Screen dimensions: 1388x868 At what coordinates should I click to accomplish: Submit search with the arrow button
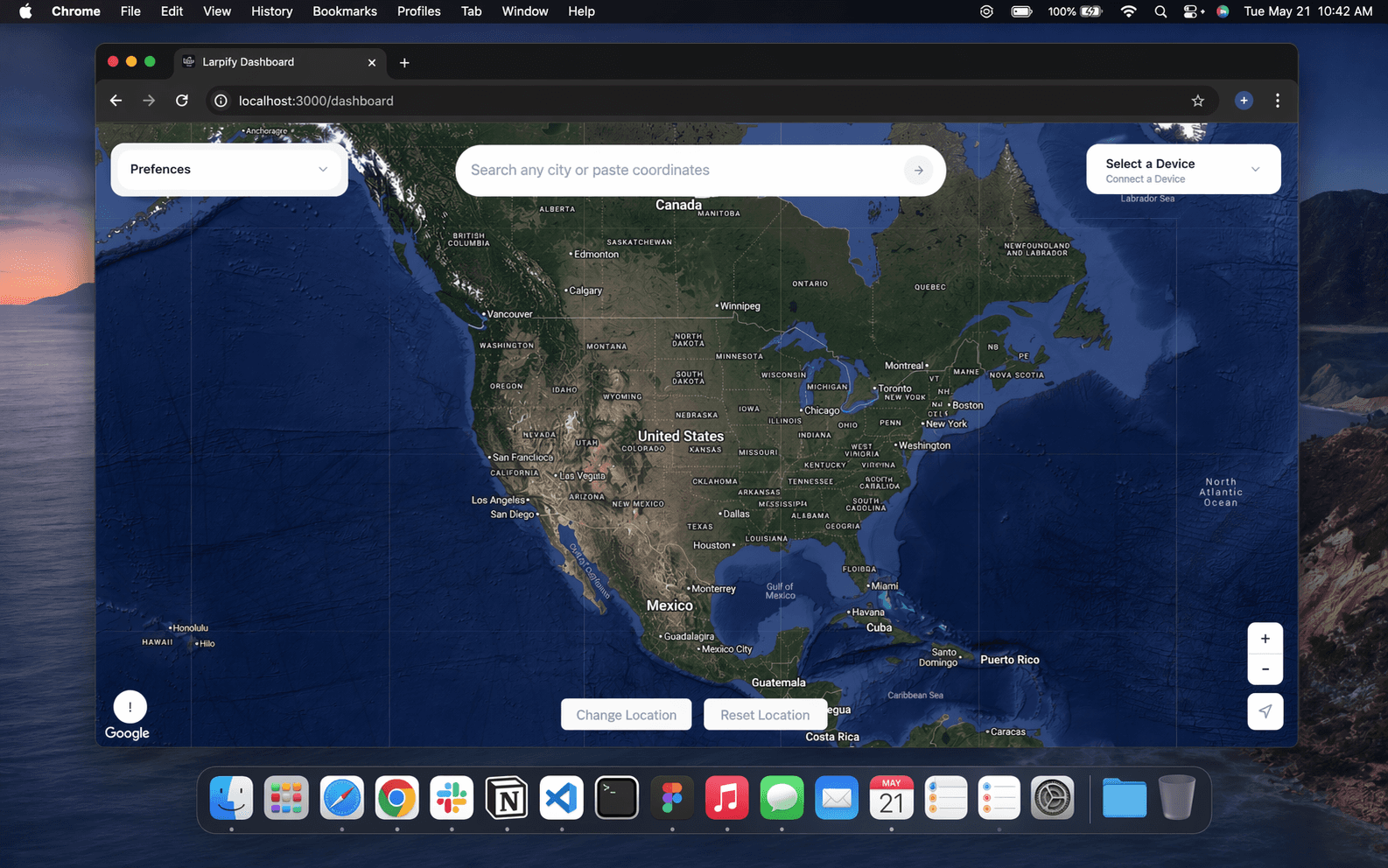coord(918,171)
